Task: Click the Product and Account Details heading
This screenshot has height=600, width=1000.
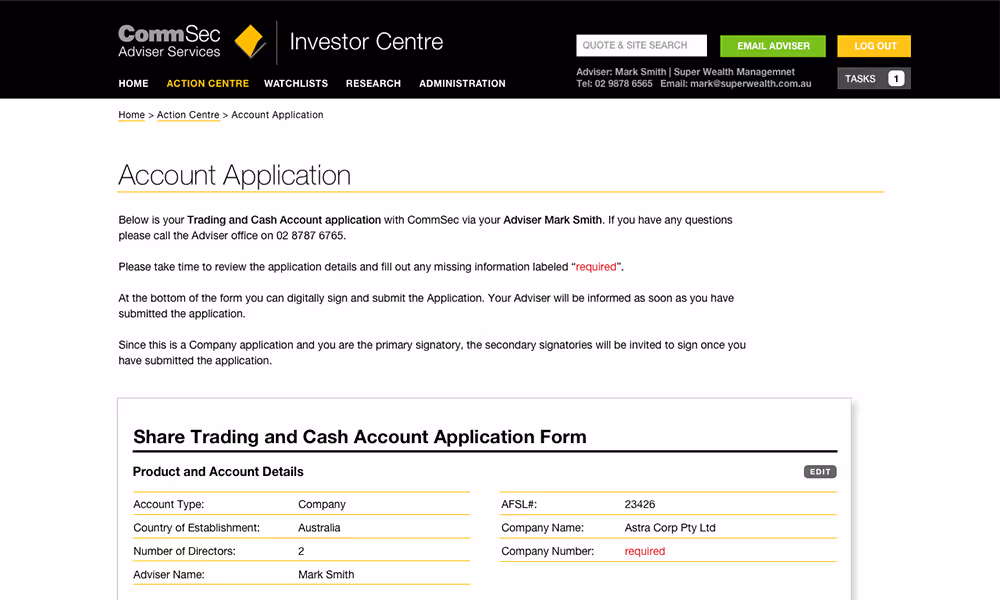Action: (x=218, y=472)
